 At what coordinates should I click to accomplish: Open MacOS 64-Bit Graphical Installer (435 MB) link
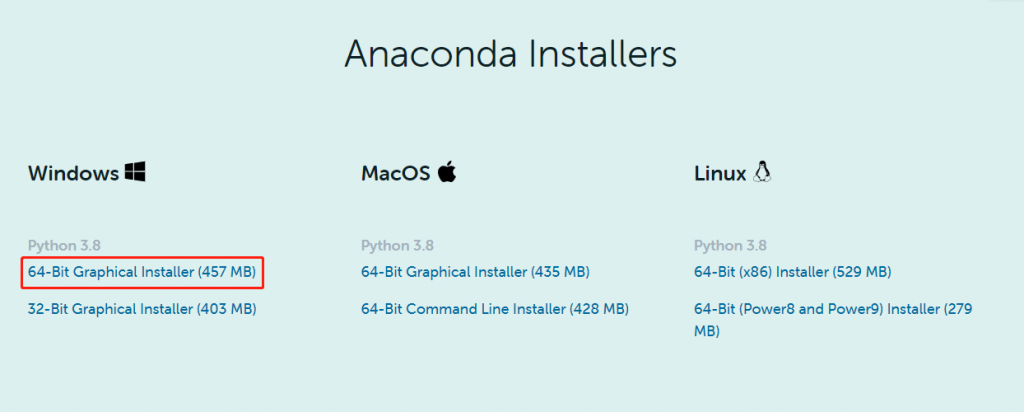coord(475,272)
